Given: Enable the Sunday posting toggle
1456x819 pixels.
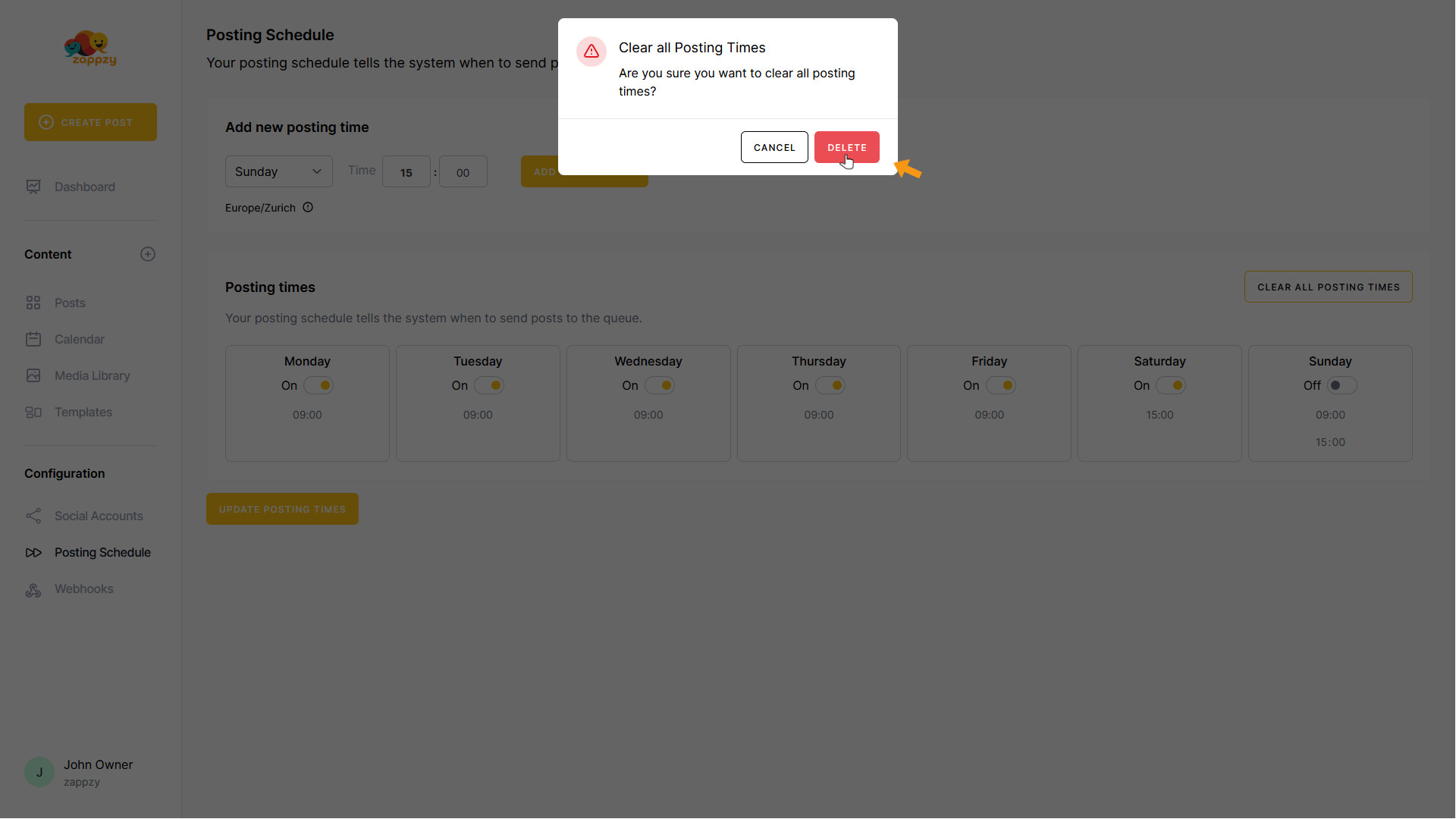Looking at the screenshot, I should 1341,385.
